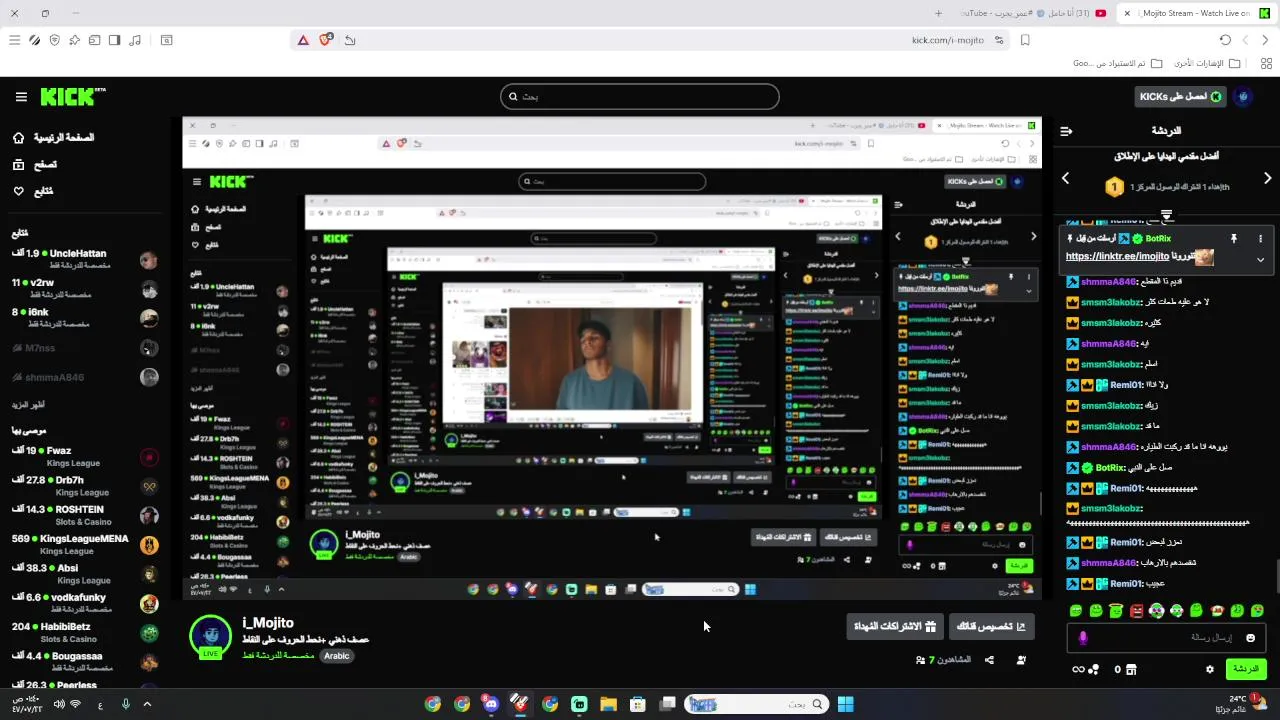Switch to the Mojito Stream browser tab
The image size is (1280, 720).
point(1195,13)
